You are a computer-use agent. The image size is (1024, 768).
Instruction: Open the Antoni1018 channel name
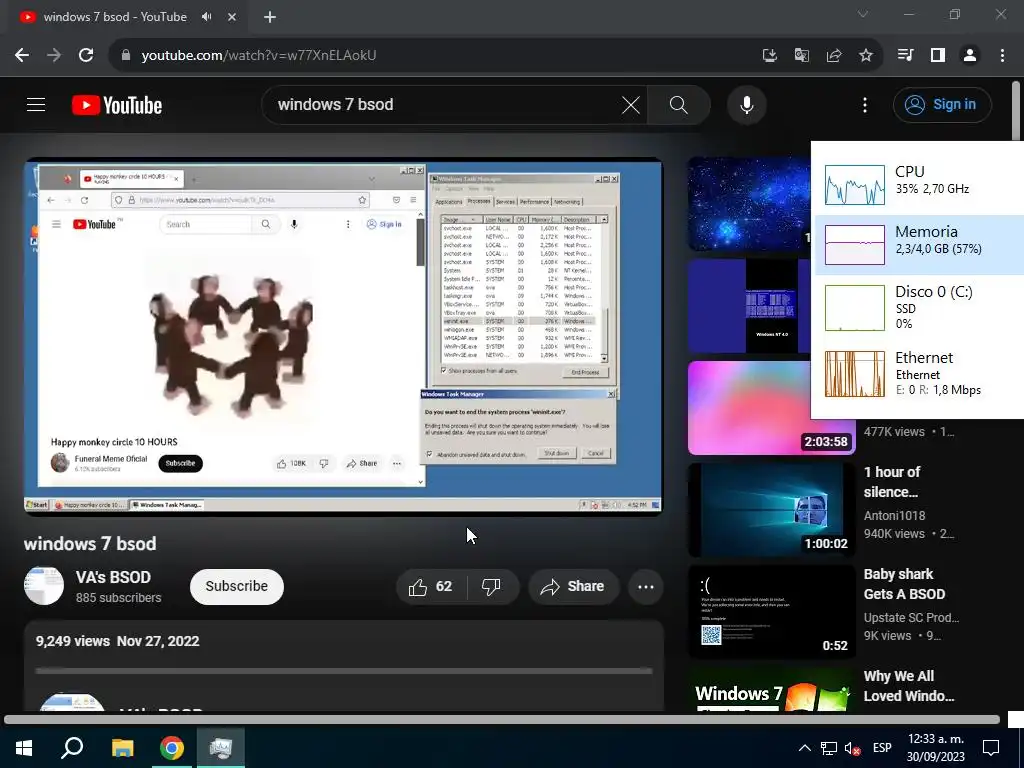894,515
